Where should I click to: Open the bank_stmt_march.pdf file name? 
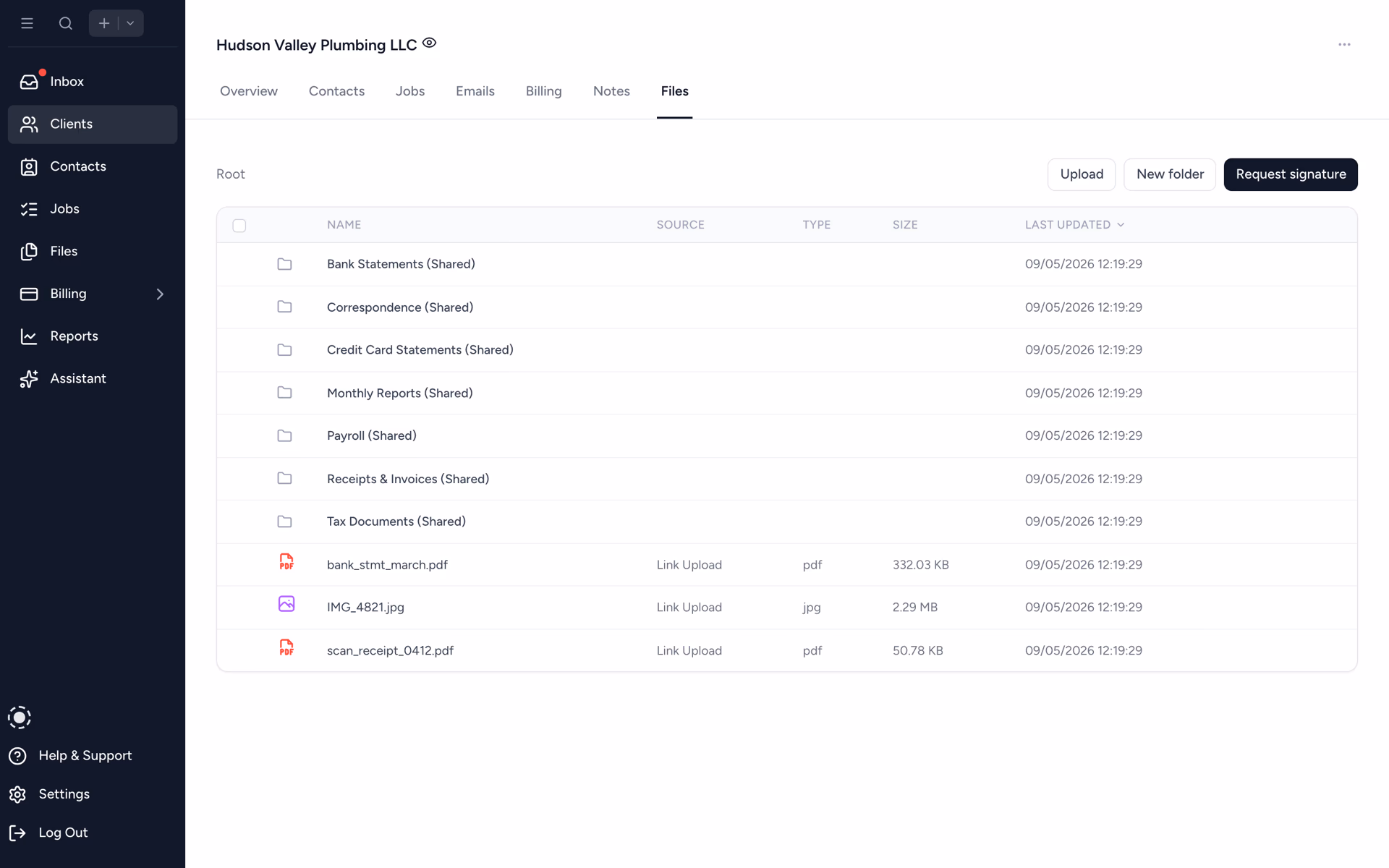coord(387,565)
